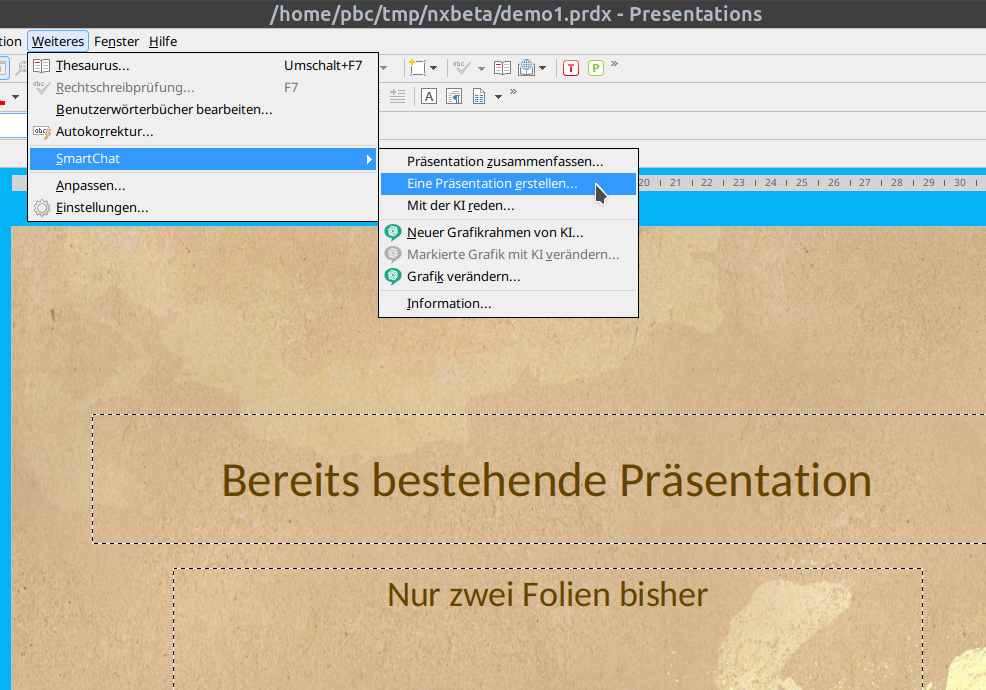
Task: Click Mit der KI reden...
Action: coord(508,206)
